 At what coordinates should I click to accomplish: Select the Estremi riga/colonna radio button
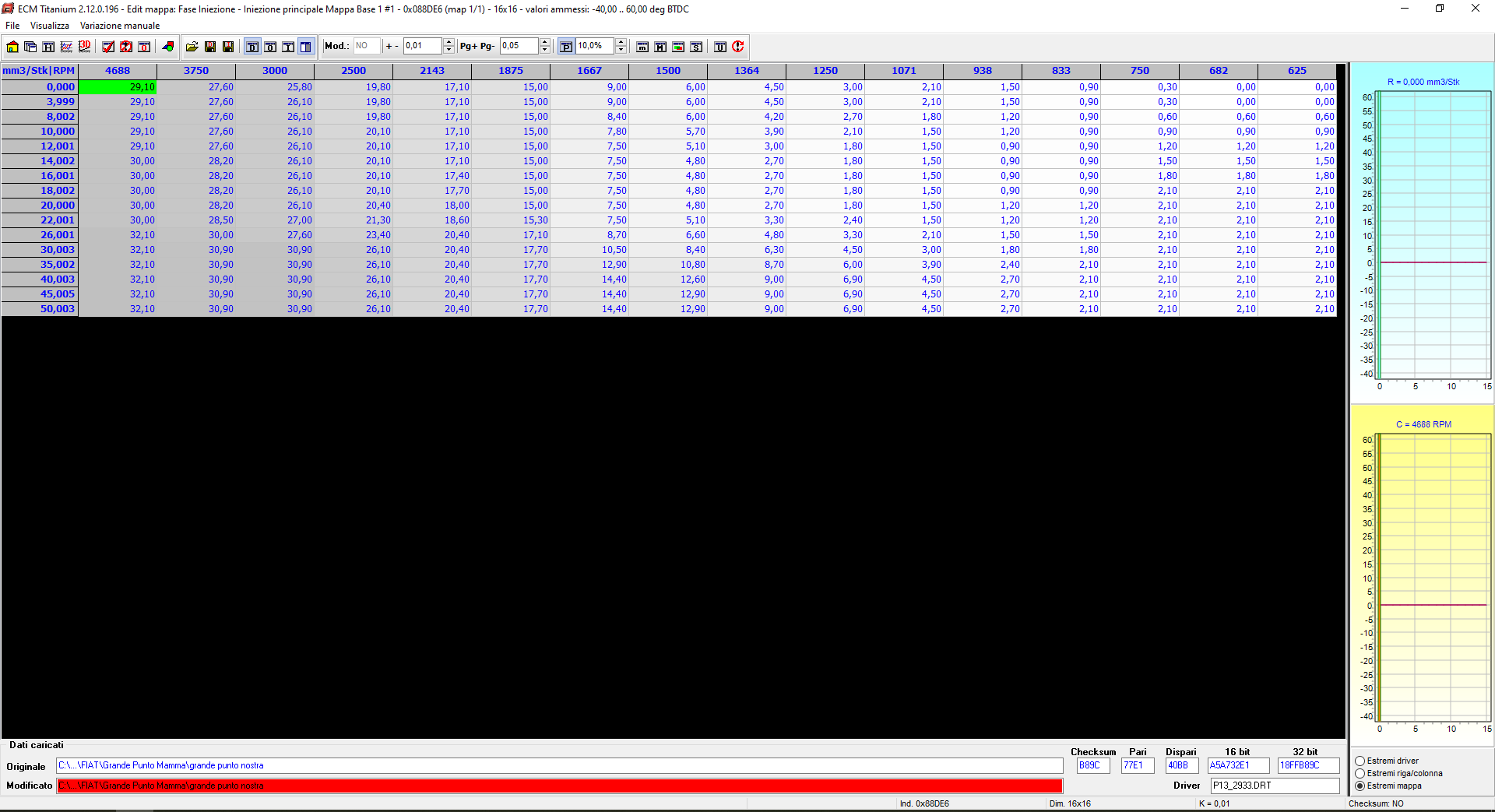click(1360, 774)
